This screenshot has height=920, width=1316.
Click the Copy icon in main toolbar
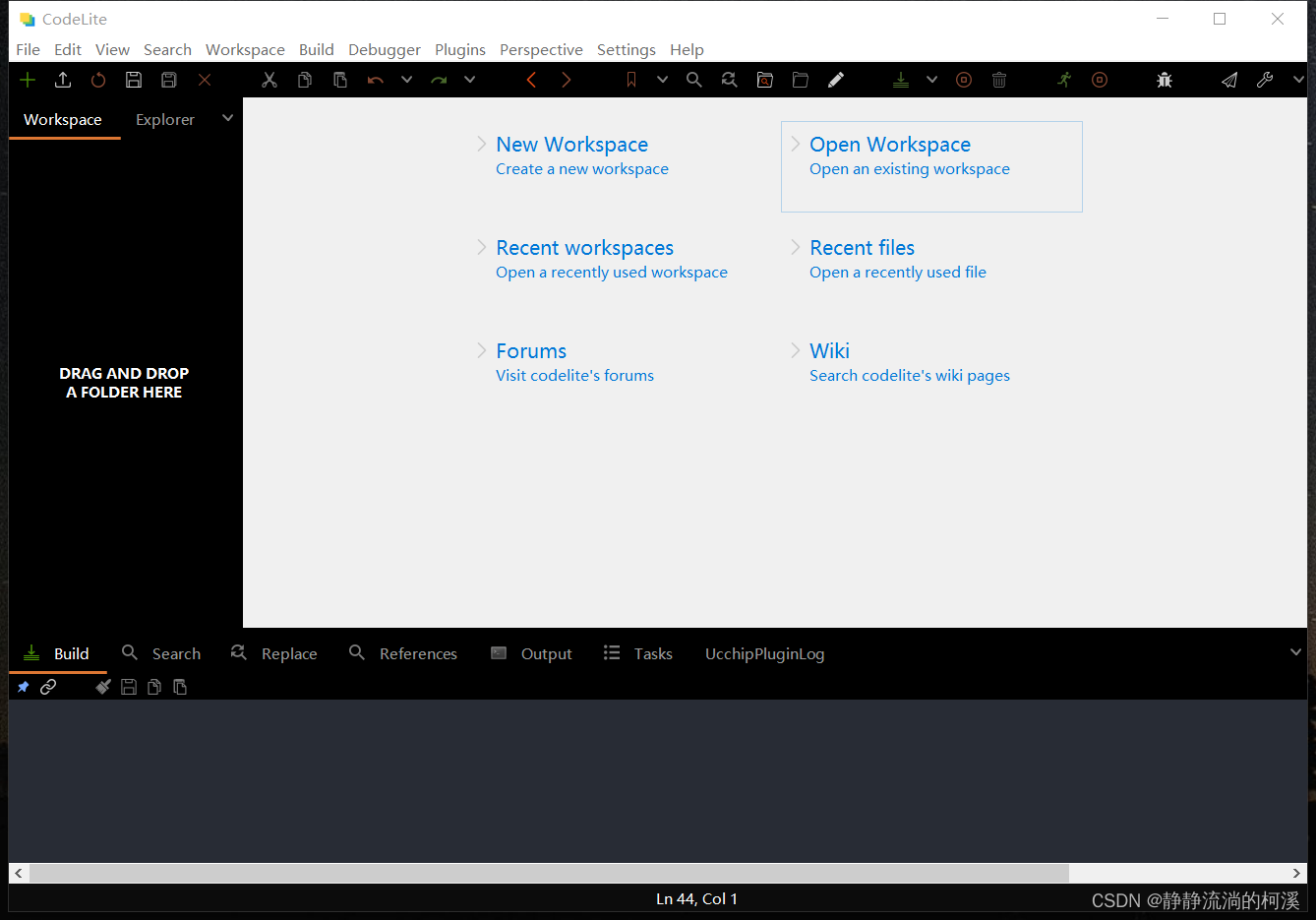click(x=305, y=80)
